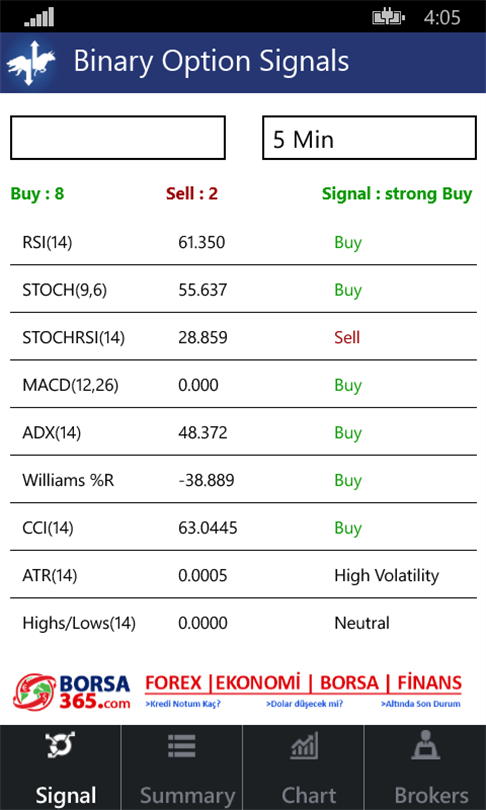Select the STOCHRSI(14) Sell row
This screenshot has height=810, width=486.
243,337
